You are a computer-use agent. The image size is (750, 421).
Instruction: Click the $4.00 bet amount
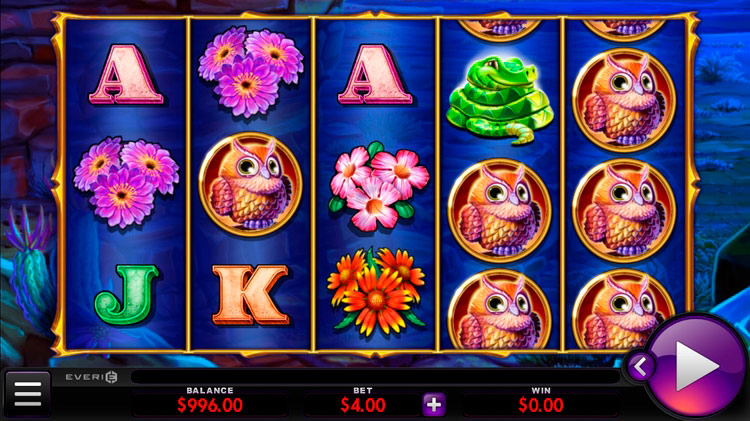coord(363,405)
